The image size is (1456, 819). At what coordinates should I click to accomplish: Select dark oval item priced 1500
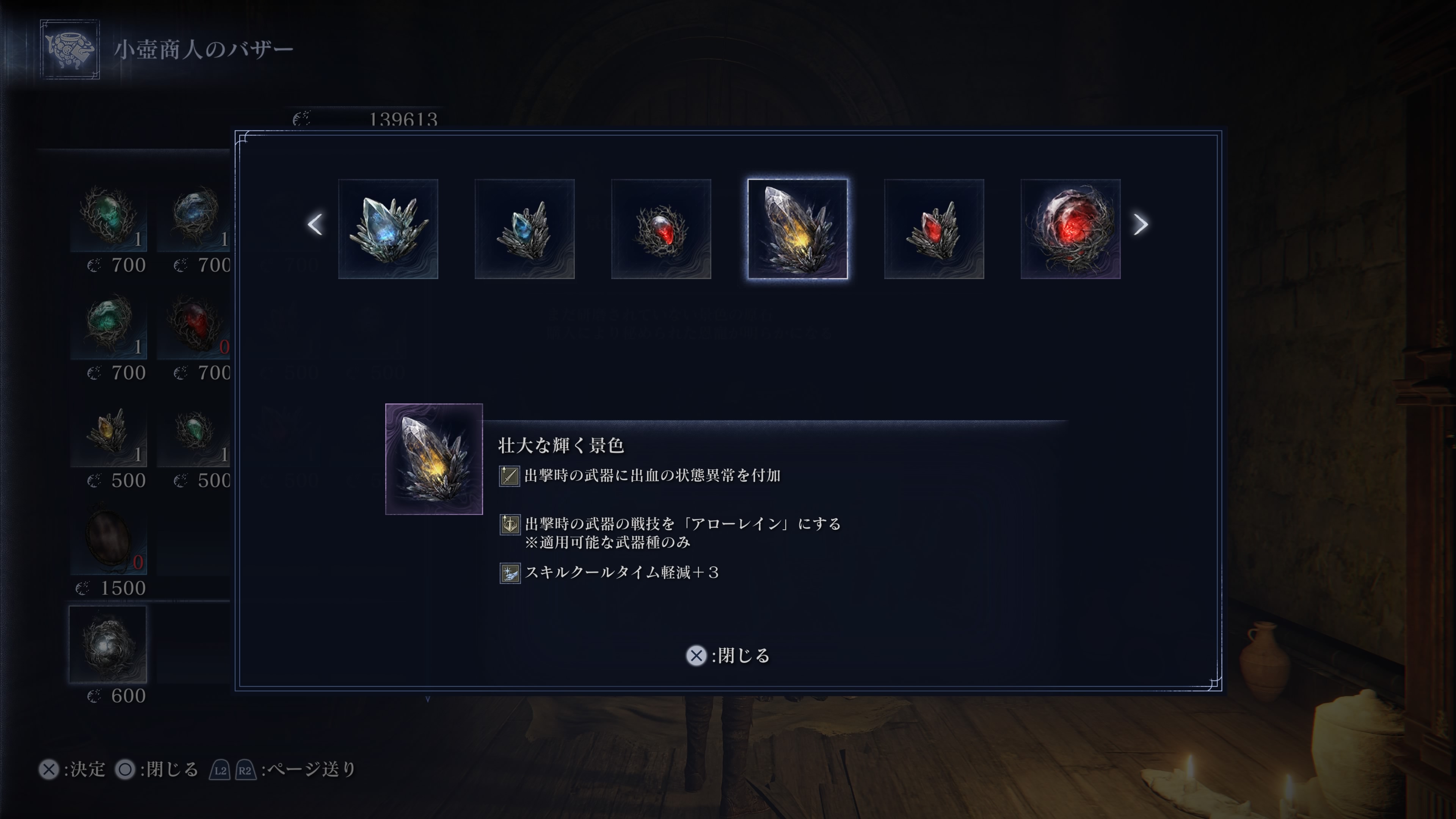coord(108,541)
